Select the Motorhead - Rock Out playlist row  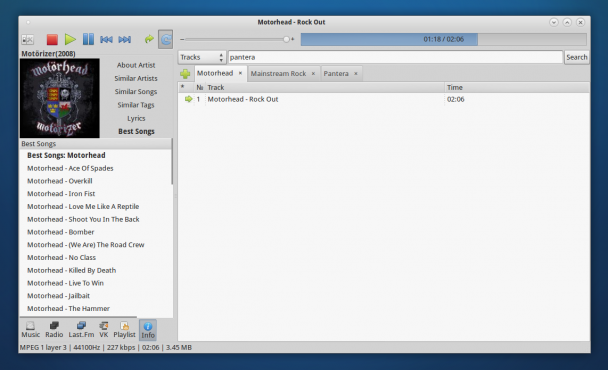pyautogui.click(x=384, y=99)
